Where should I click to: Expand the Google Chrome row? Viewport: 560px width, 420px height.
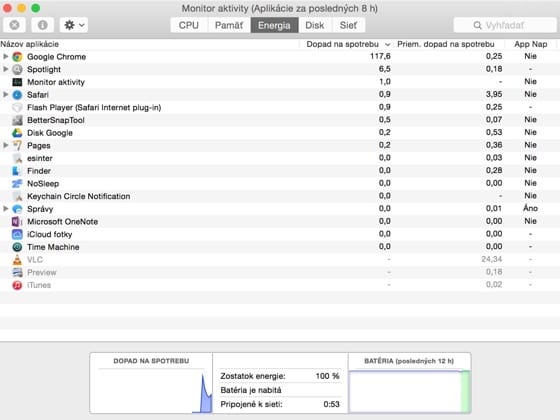5,56
